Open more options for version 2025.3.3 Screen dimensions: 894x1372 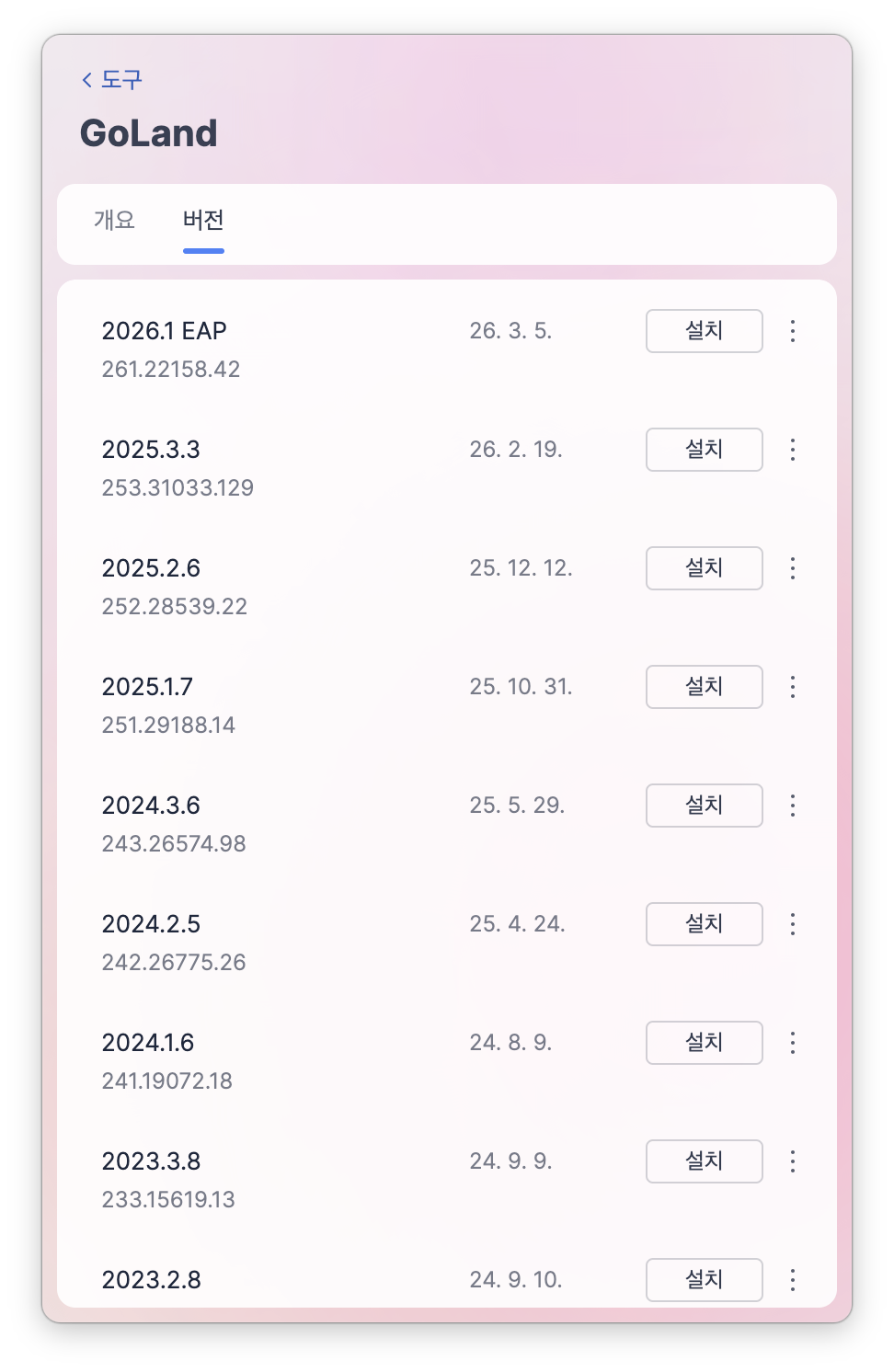coord(792,450)
